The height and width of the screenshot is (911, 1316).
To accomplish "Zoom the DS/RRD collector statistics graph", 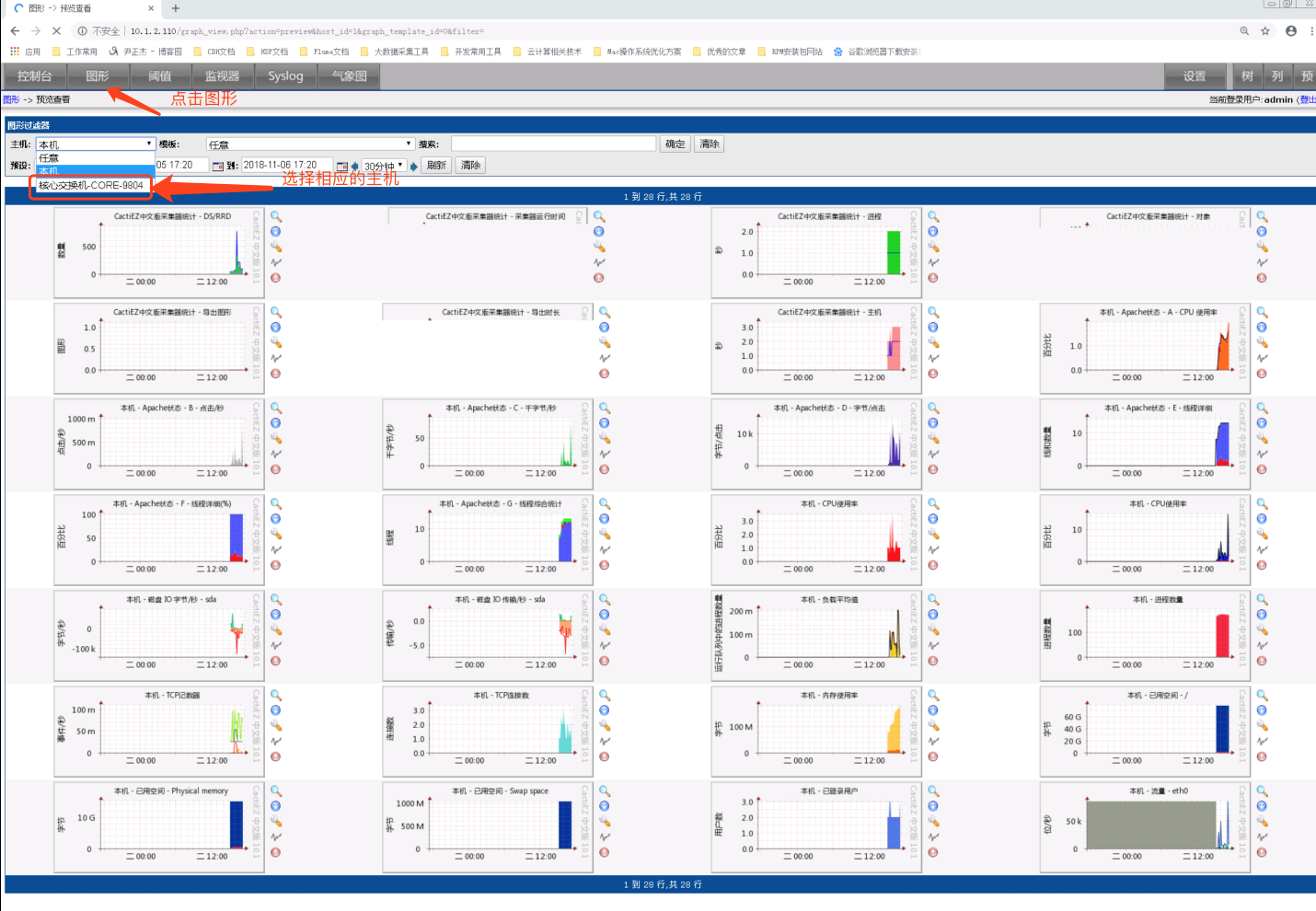I will [275, 217].
